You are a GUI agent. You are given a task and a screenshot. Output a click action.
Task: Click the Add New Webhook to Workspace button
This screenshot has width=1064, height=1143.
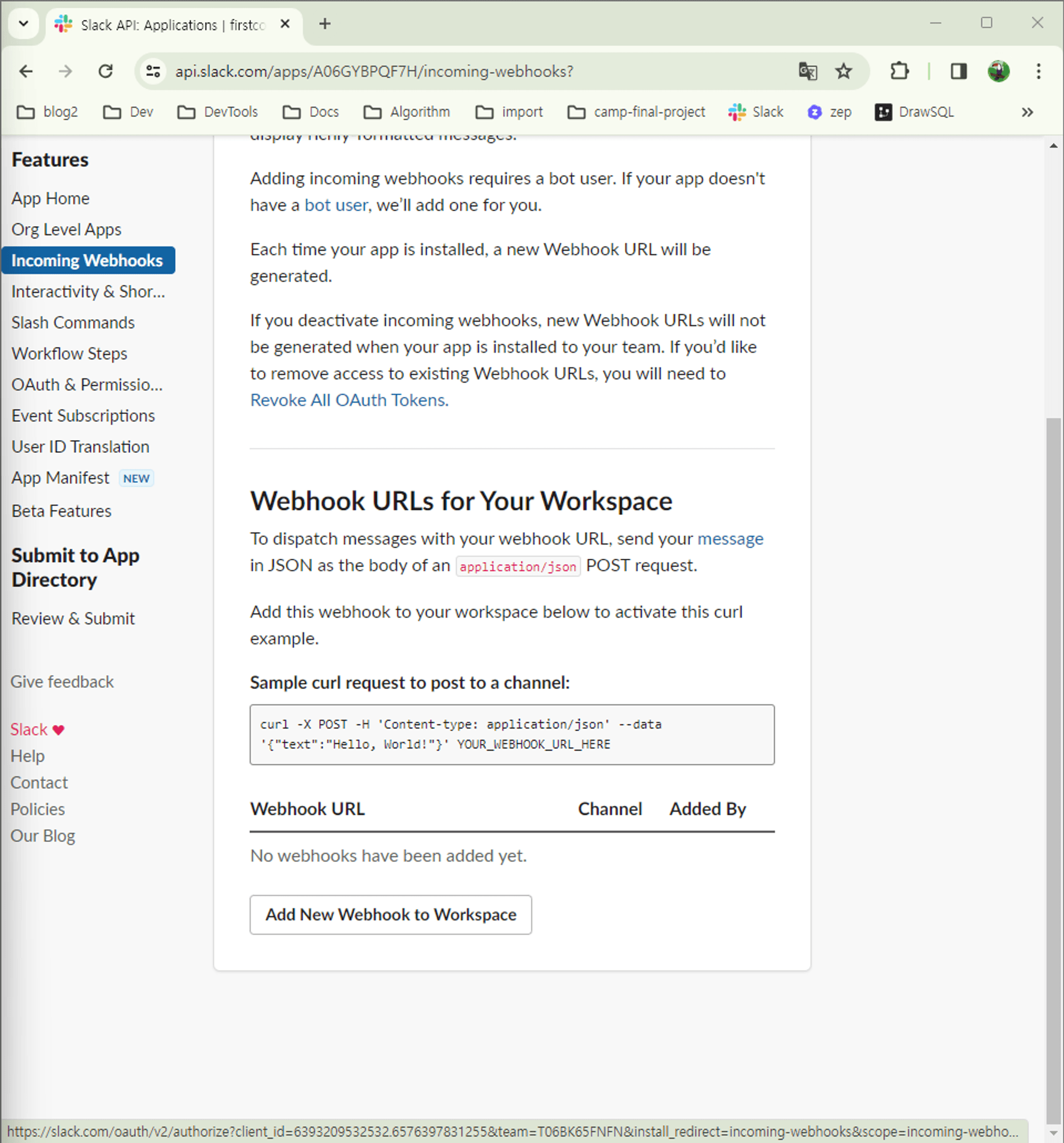[391, 914]
